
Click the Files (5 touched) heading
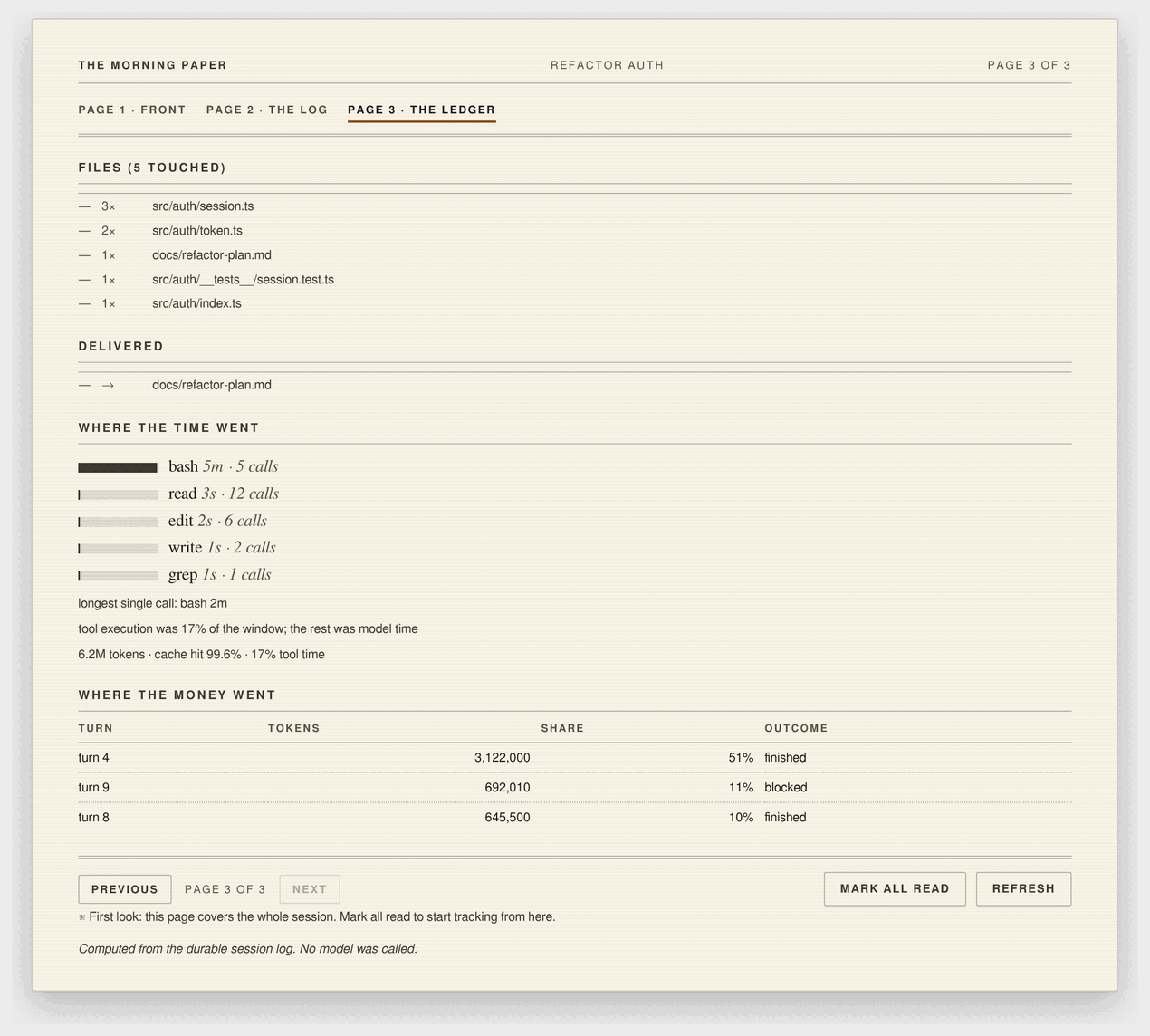[152, 168]
